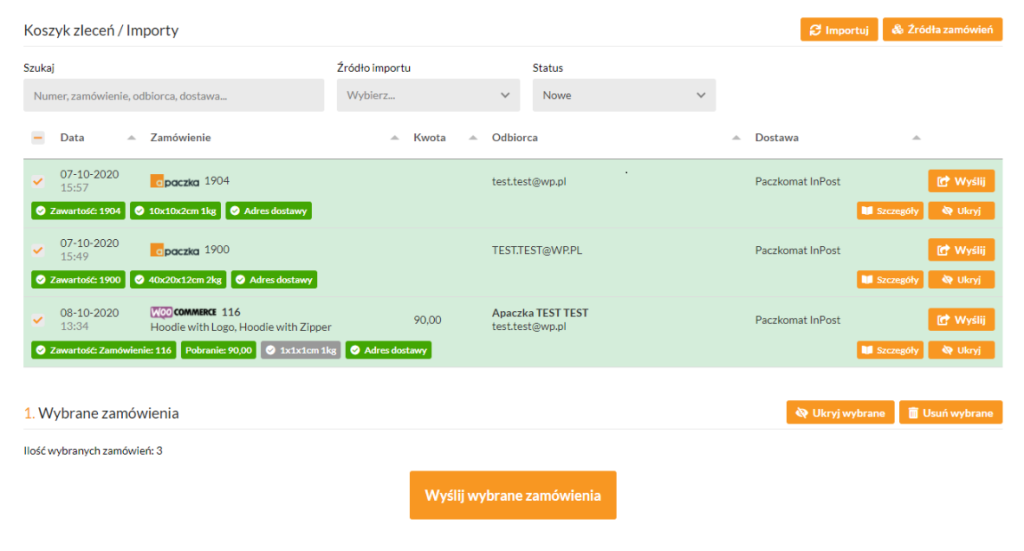The image size is (1024, 551).
Task: Toggle the select-all checkbox in table header
Action: click(38, 138)
